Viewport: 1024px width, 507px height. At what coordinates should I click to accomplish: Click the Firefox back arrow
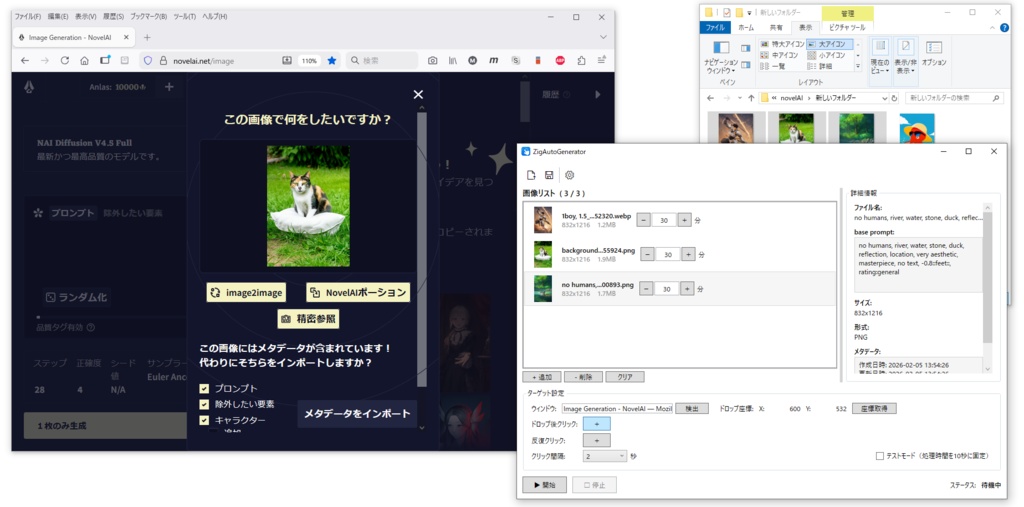tap(25, 61)
